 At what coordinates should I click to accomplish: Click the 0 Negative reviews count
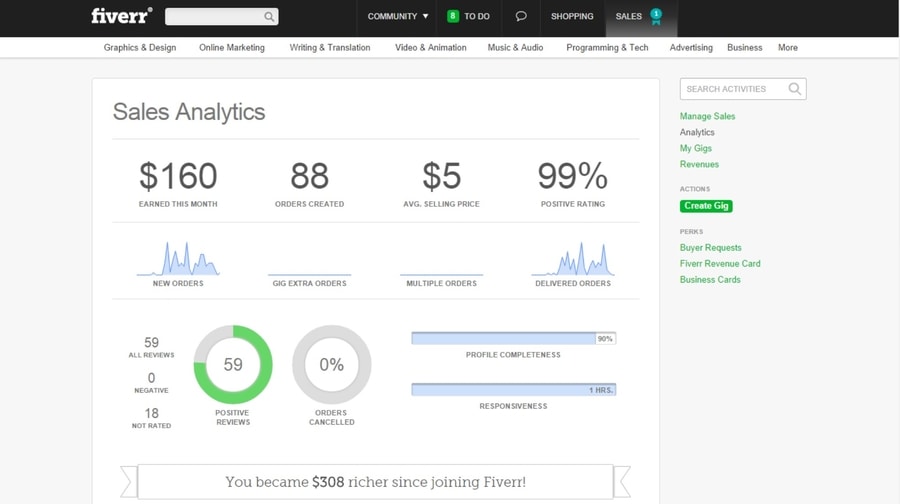[152, 378]
